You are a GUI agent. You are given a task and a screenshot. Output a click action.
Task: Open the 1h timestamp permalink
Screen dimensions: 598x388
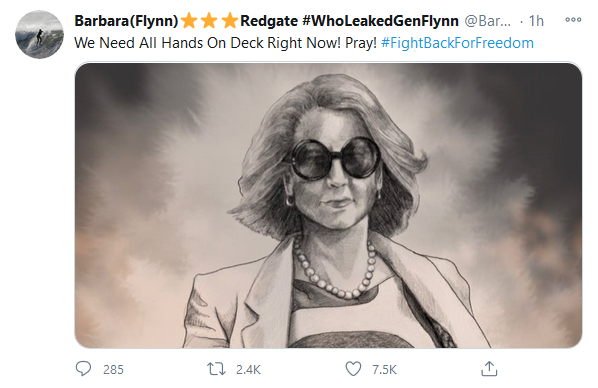tap(536, 21)
